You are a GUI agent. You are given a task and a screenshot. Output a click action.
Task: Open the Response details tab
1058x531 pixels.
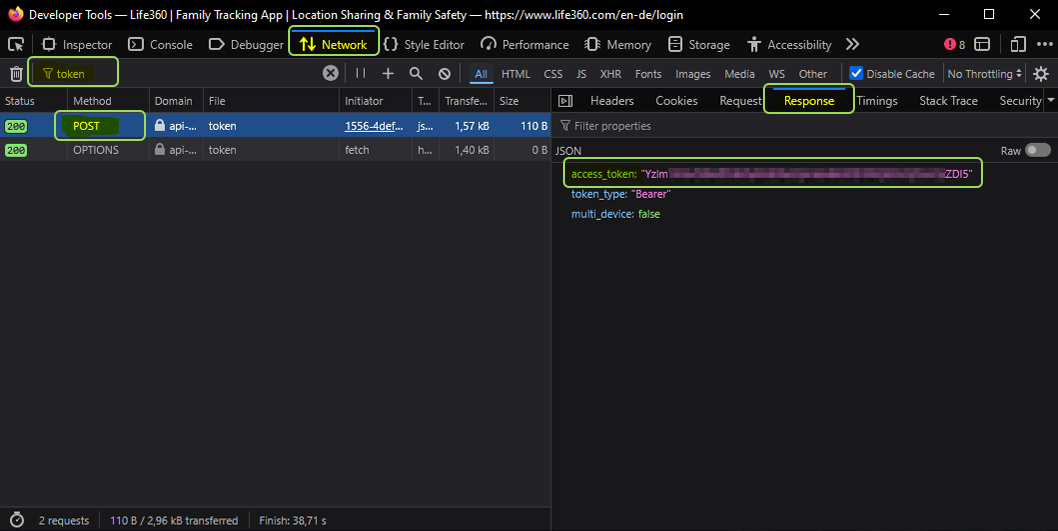809,101
